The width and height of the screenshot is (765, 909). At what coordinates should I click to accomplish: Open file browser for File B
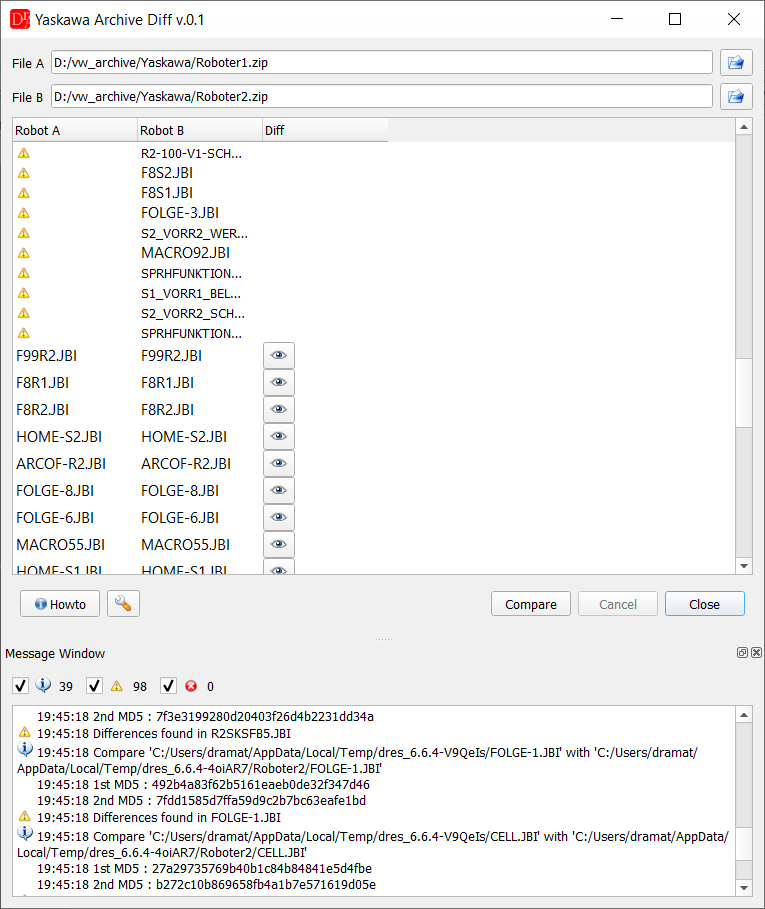pyautogui.click(x=736, y=96)
